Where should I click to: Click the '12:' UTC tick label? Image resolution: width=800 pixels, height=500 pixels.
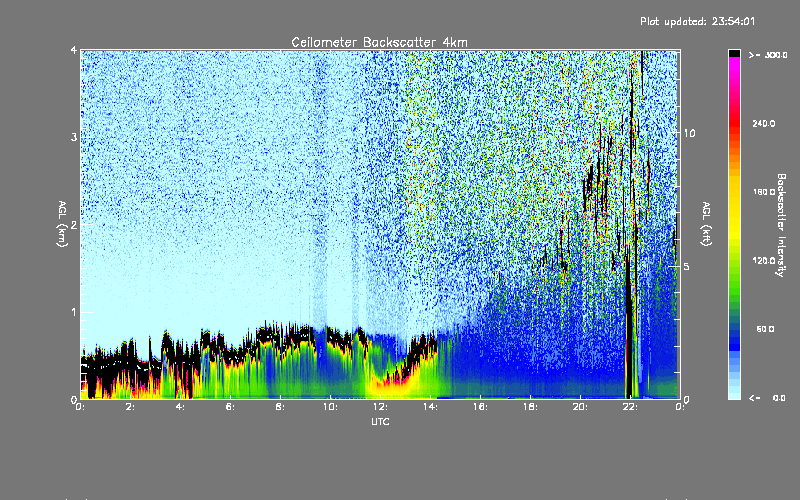click(x=380, y=407)
